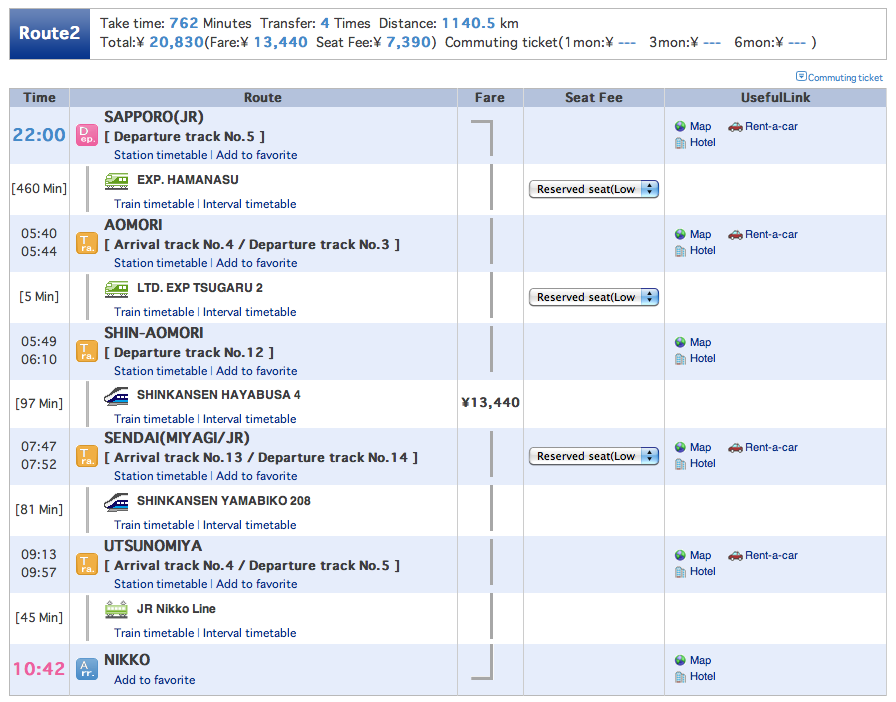Image resolution: width=896 pixels, height=702 pixels.
Task: Add AOMORI to favorite
Action: [x=257, y=263]
